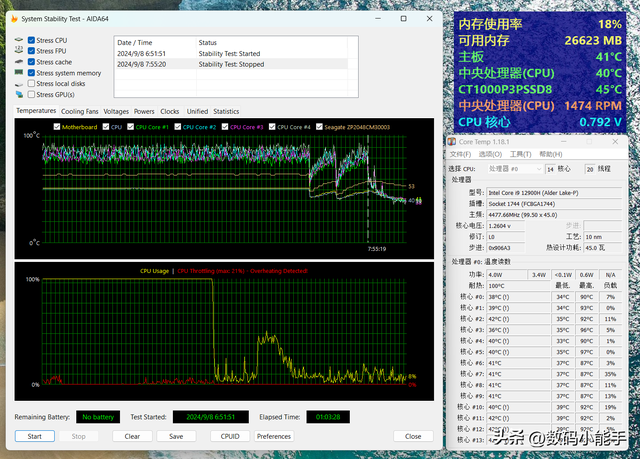Click the 核心 #7 load value 35%
The width and height of the screenshot is (640, 459).
click(610, 374)
